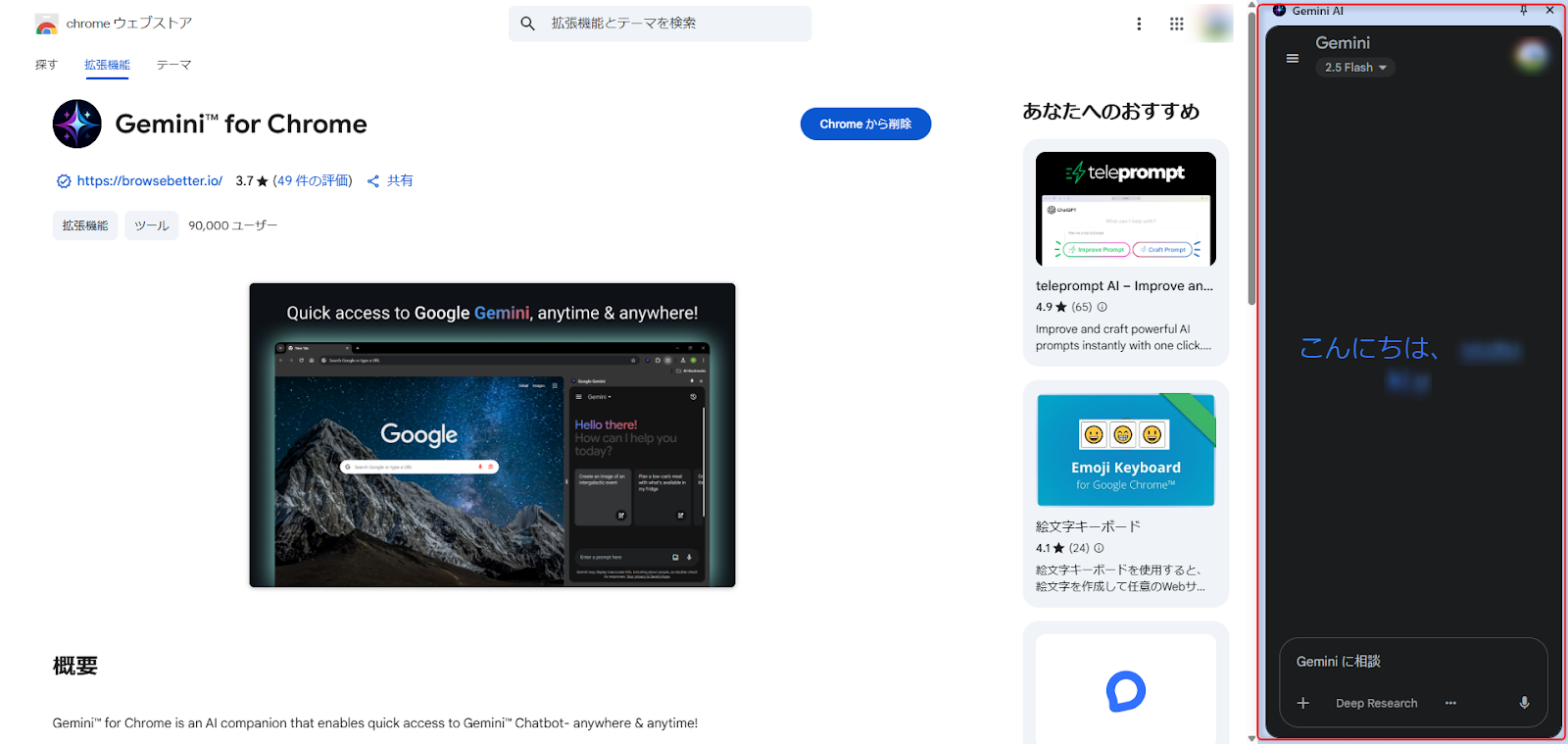Click the Gemini for Chrome title heading

click(x=241, y=124)
